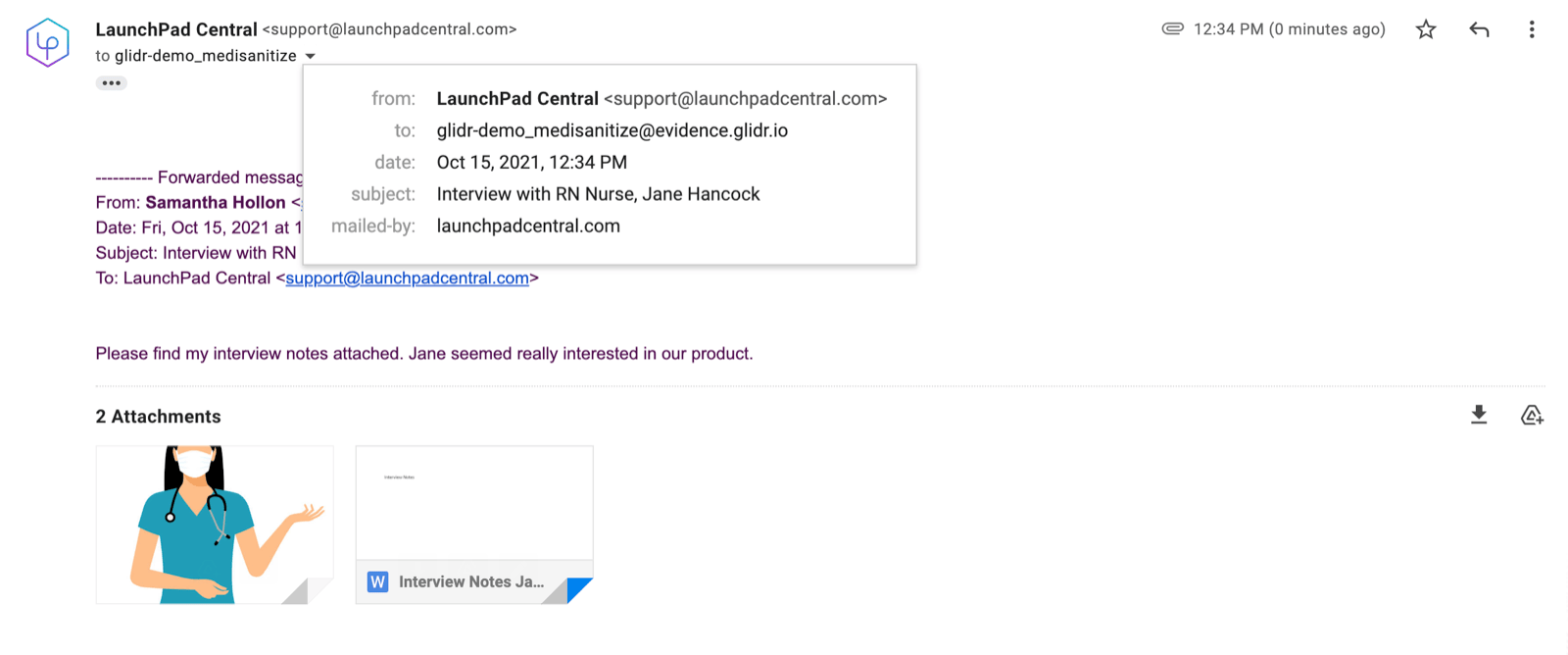This screenshot has width=1568, height=655.
Task: Click the interview notes body sentence
Action: 424,353
